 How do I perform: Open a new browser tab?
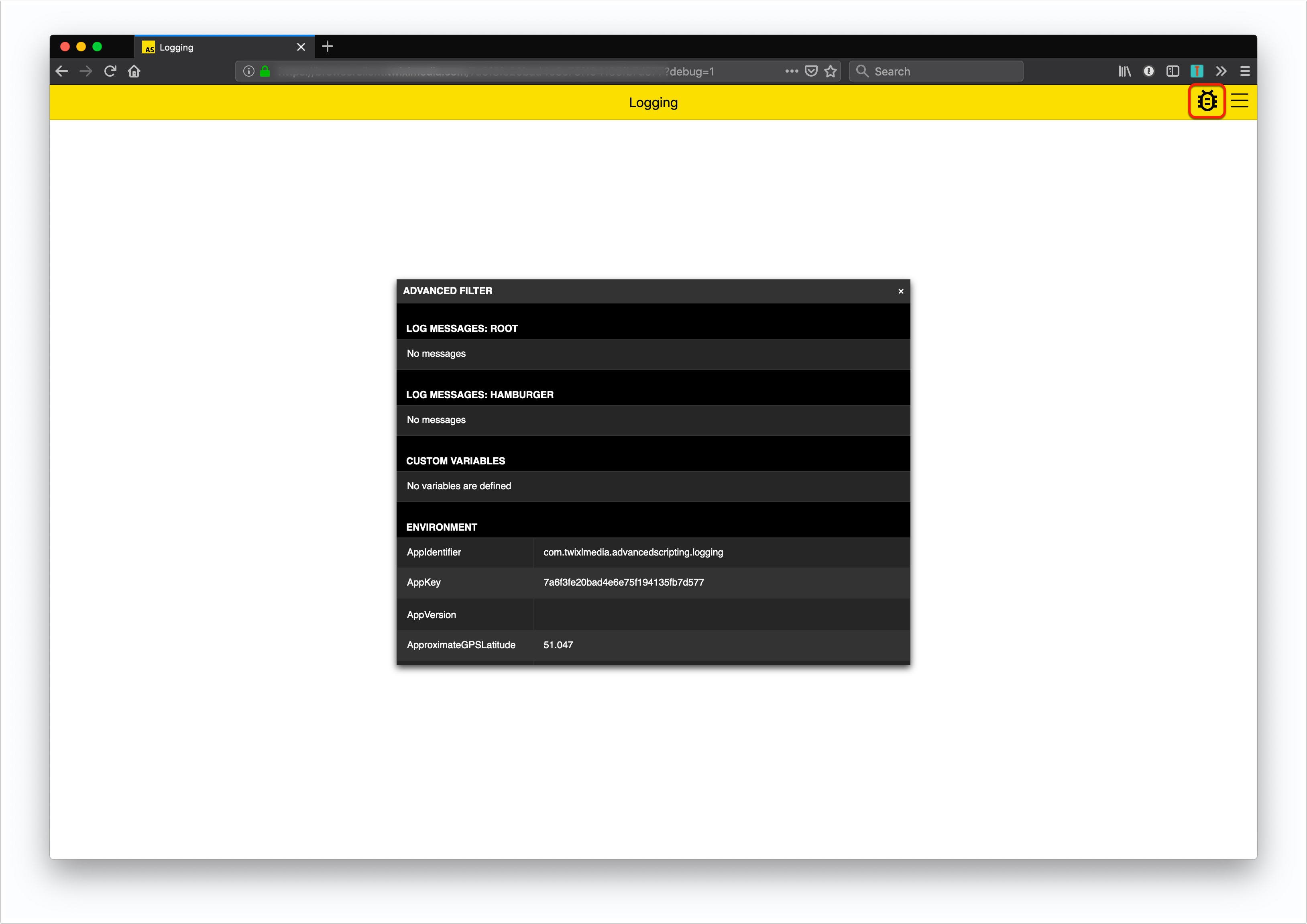pos(327,47)
